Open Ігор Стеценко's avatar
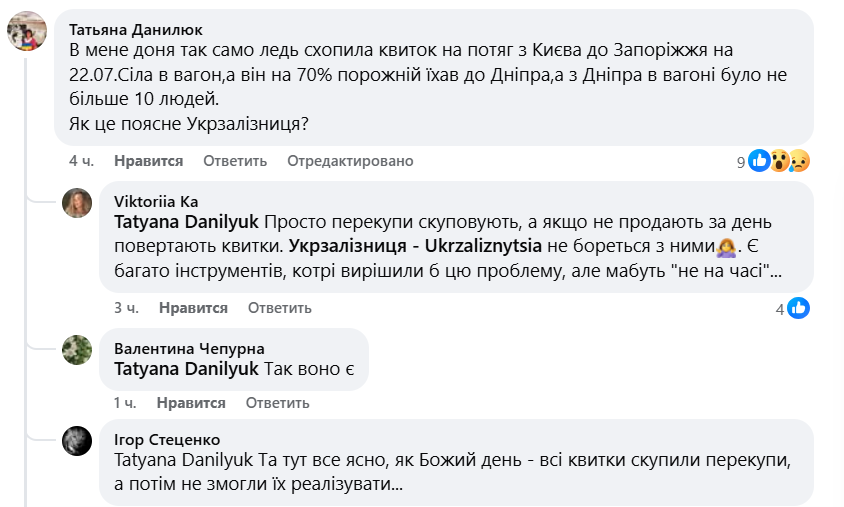This screenshot has width=844, height=507. [78, 441]
